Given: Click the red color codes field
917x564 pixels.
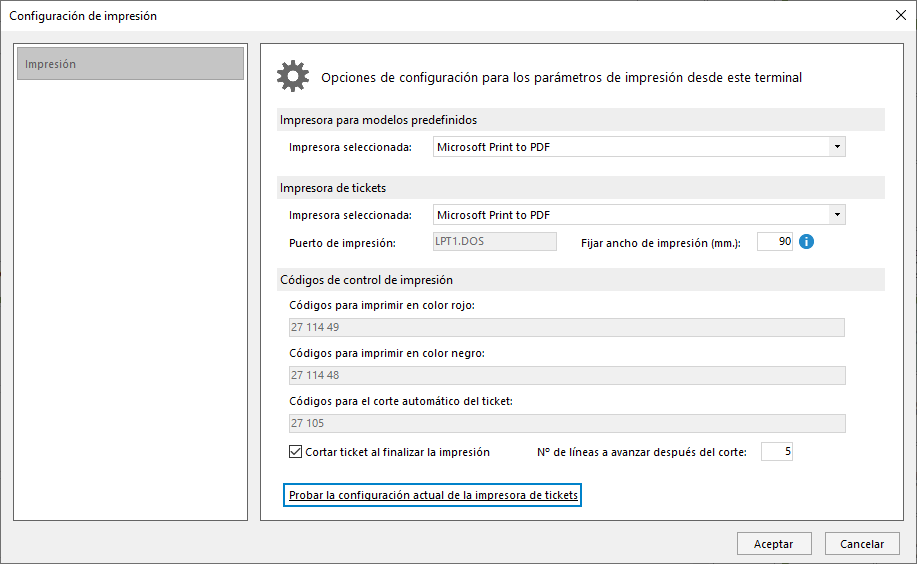Looking at the screenshot, I should (567, 327).
